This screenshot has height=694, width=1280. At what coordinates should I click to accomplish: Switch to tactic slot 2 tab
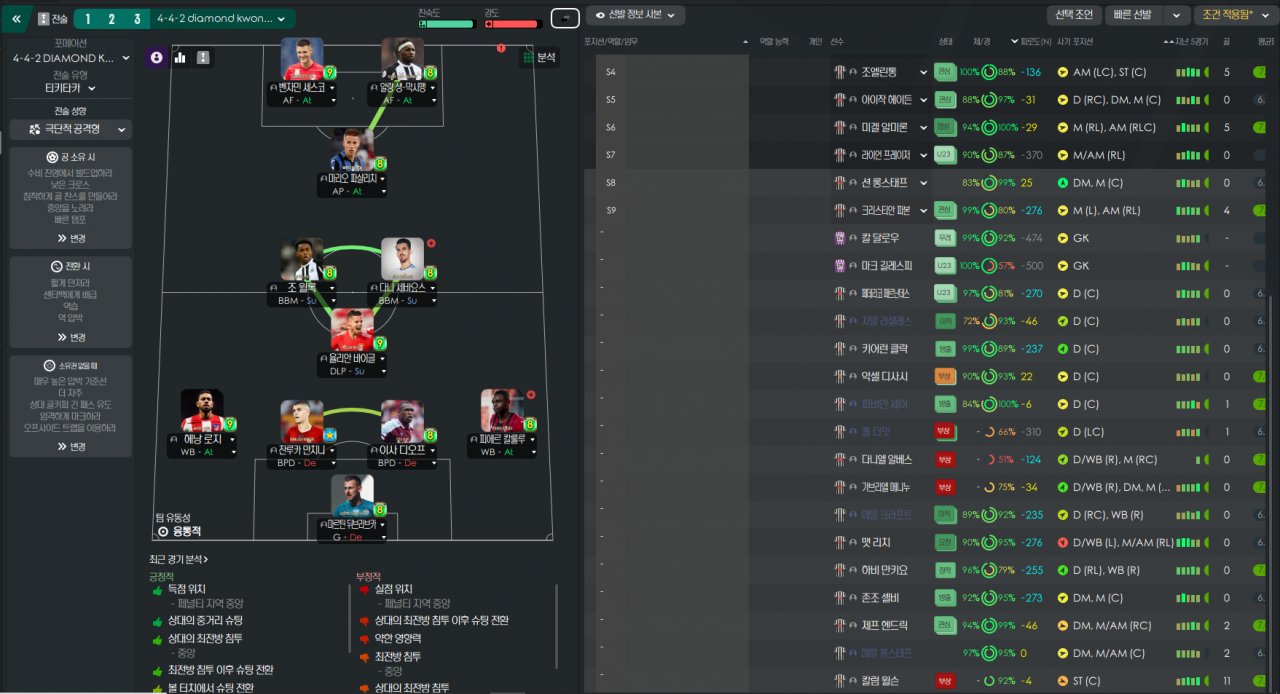(x=111, y=19)
